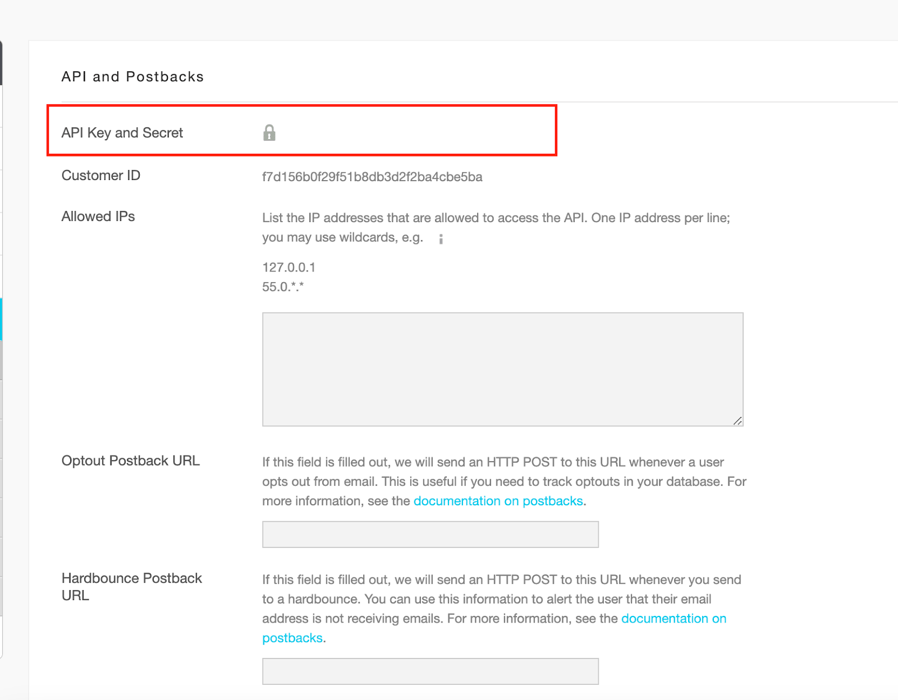
Task: Click the Customer ID row label
Action: click(100, 175)
